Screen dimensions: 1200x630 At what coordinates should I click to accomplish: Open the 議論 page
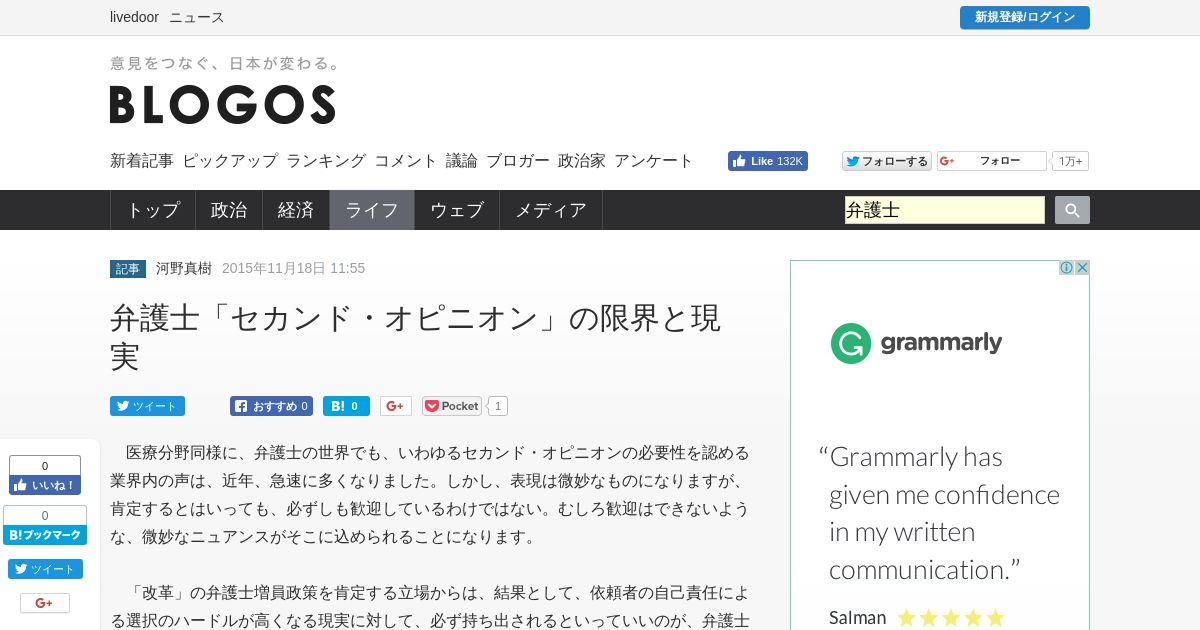point(462,160)
